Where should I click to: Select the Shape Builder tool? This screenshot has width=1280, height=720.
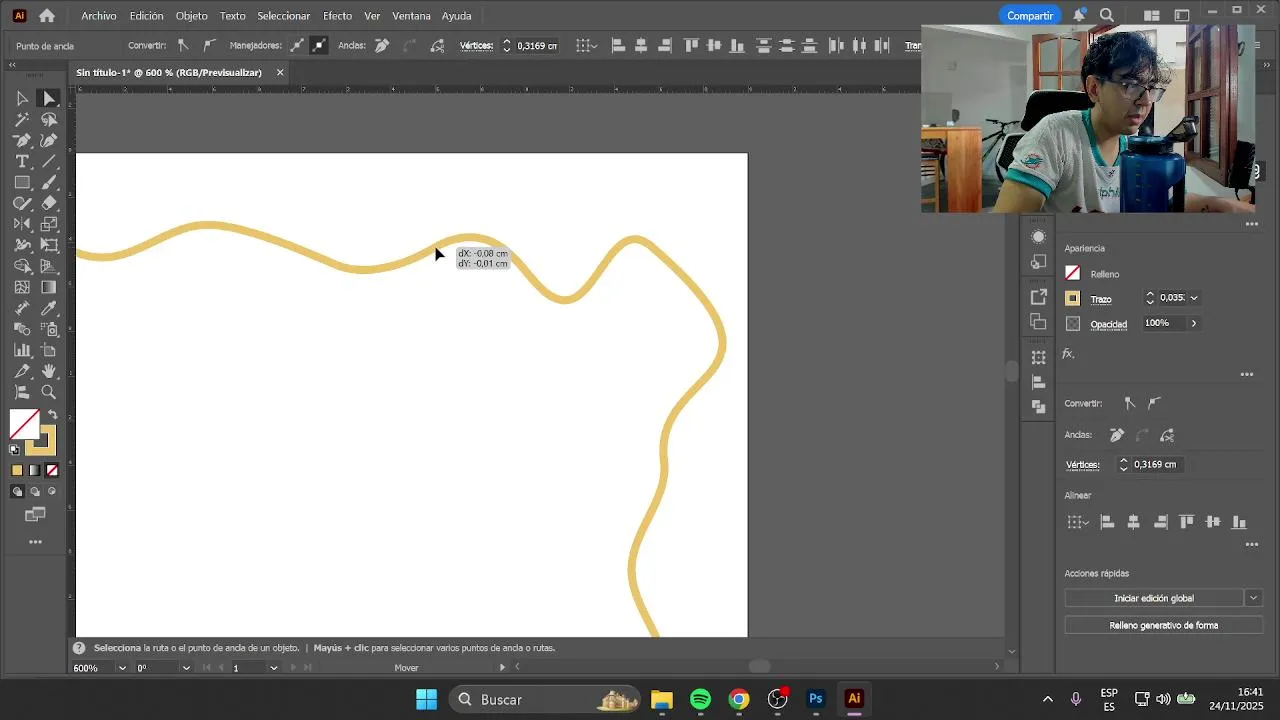point(22,267)
